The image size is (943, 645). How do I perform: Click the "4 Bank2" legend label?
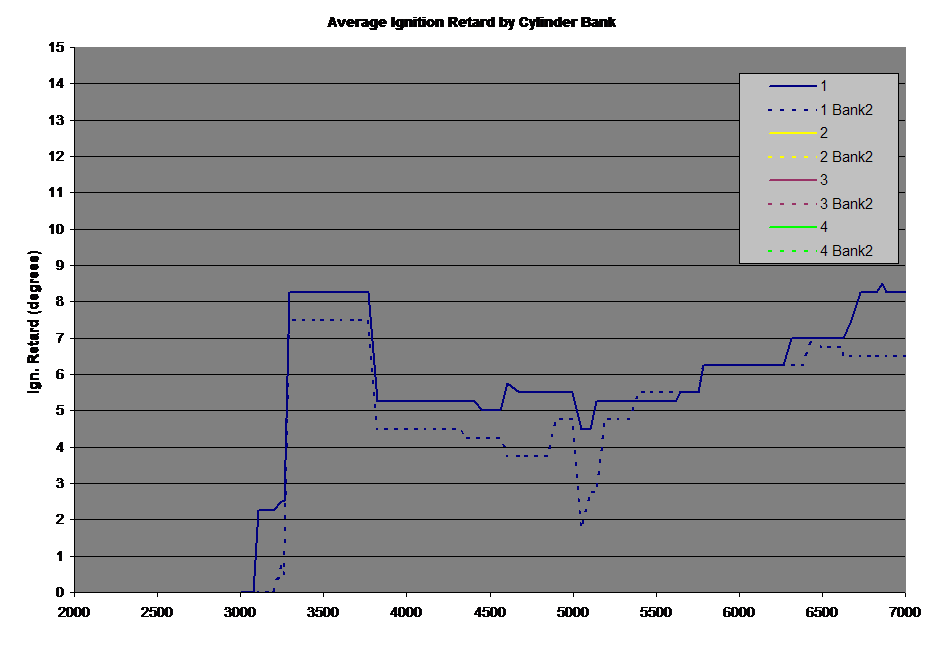(x=846, y=251)
